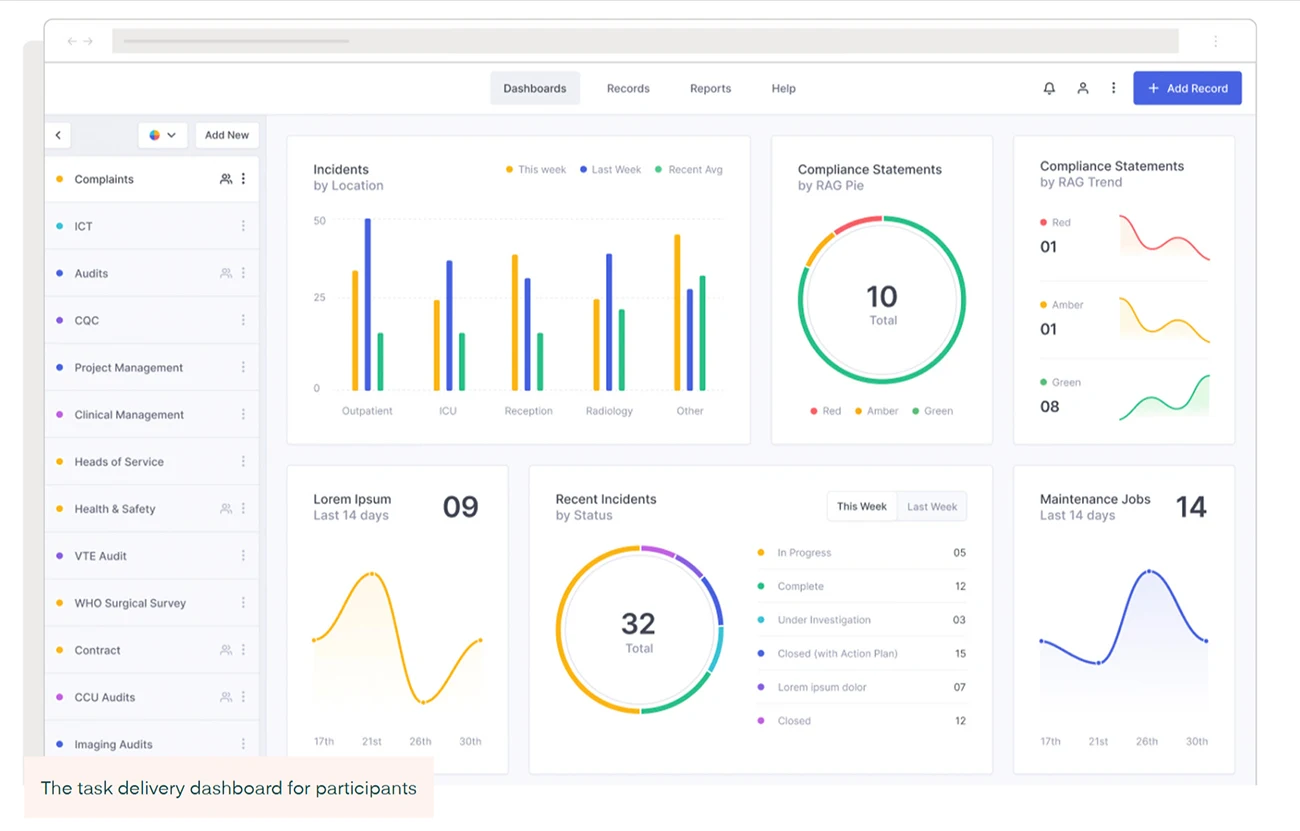Viewport: 1300px width, 831px height.
Task: Open the user profile icon
Action: [x=1082, y=88]
